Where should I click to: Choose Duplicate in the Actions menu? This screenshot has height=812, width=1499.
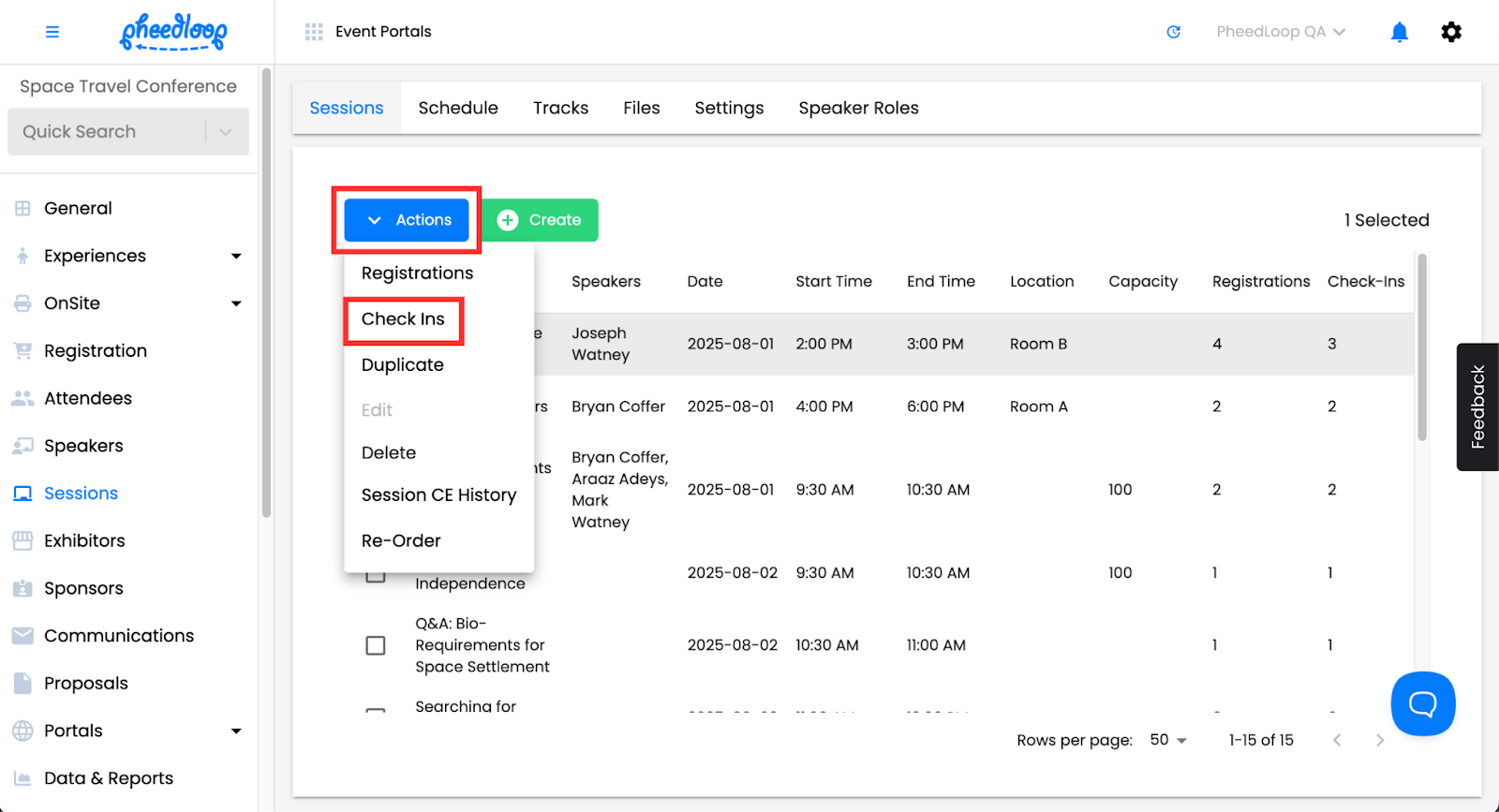point(403,365)
